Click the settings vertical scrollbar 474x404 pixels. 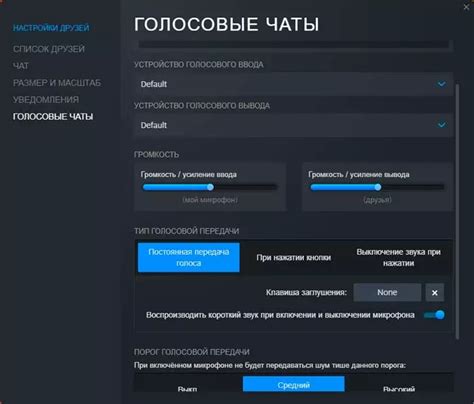point(457,212)
